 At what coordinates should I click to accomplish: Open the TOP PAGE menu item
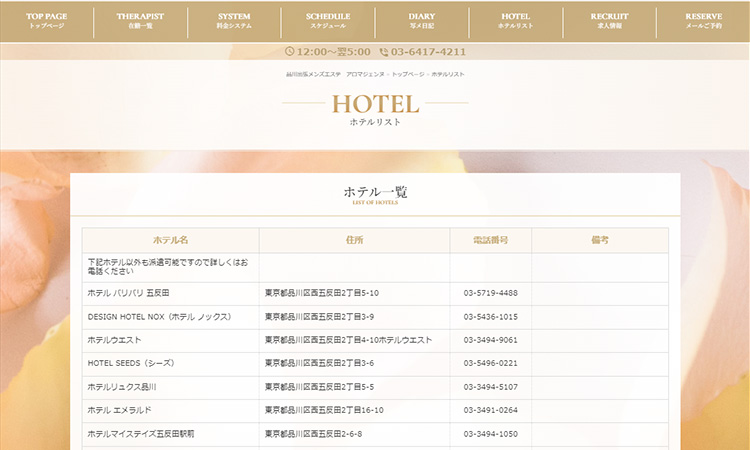(x=47, y=21)
